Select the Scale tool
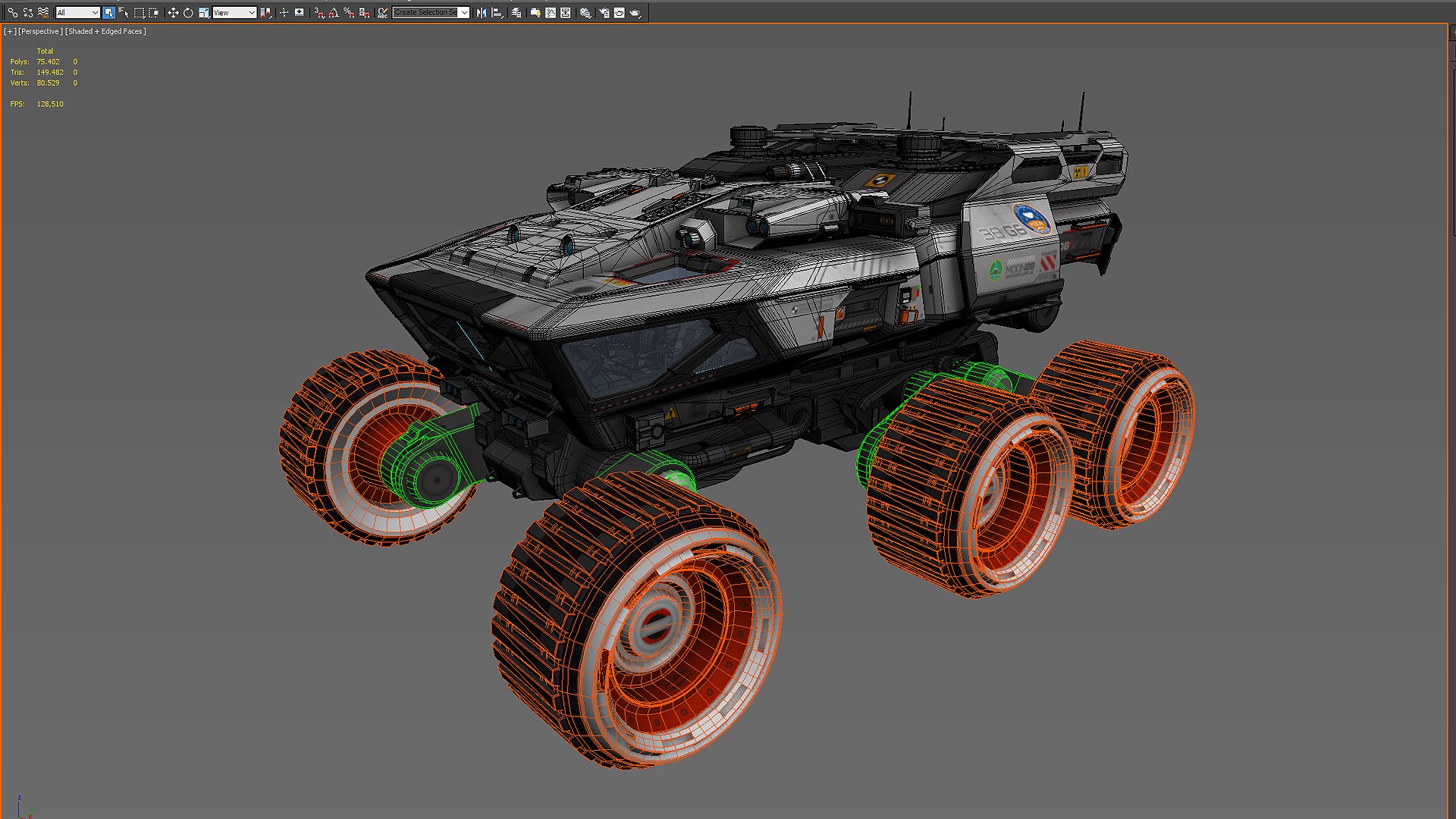1456x819 pixels. coord(204,13)
